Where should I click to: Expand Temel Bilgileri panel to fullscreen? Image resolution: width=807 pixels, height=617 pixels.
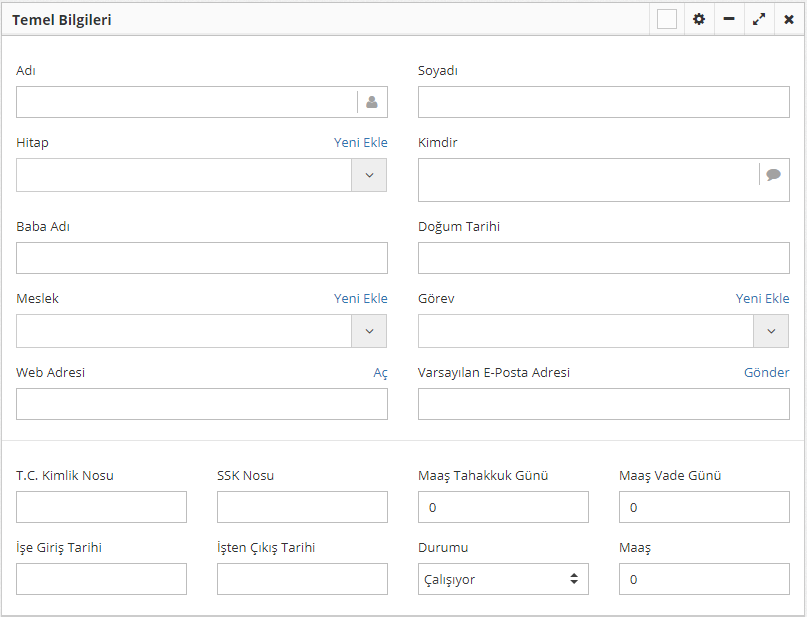click(759, 19)
